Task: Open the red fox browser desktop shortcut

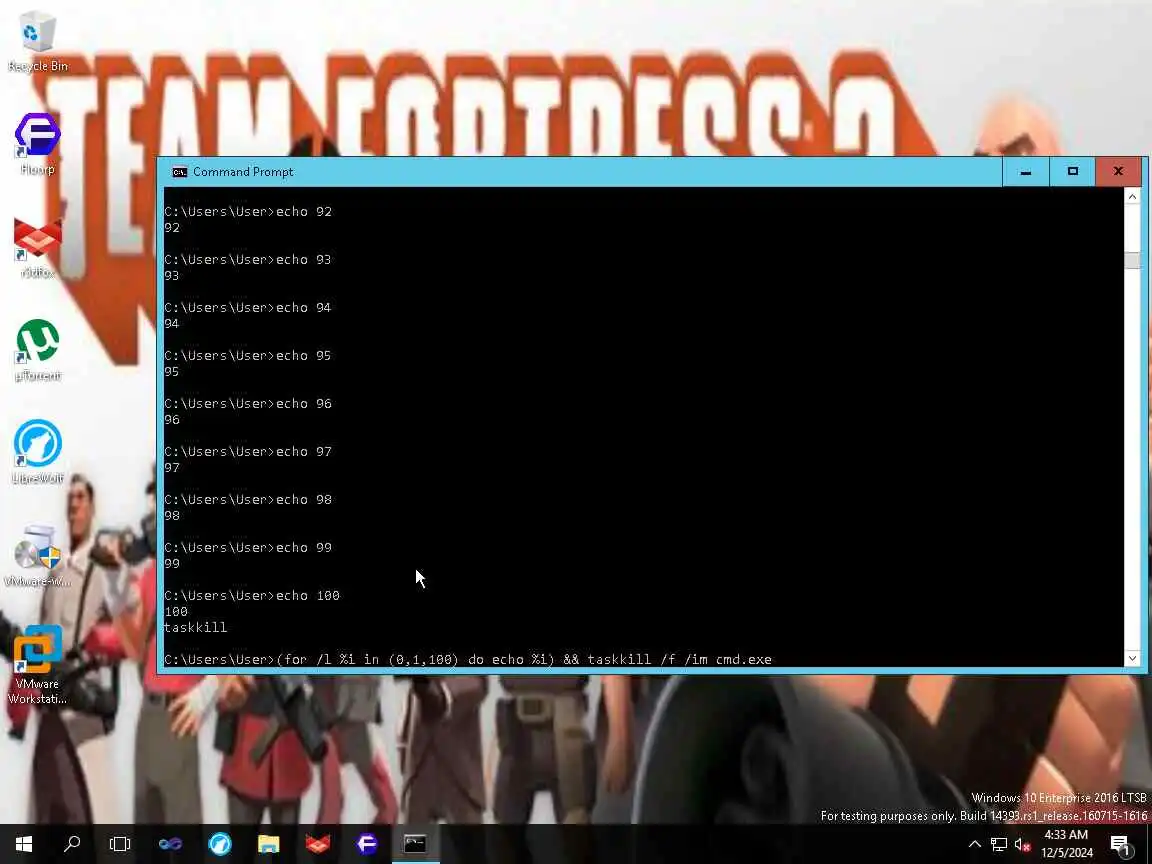Action: click(x=37, y=248)
